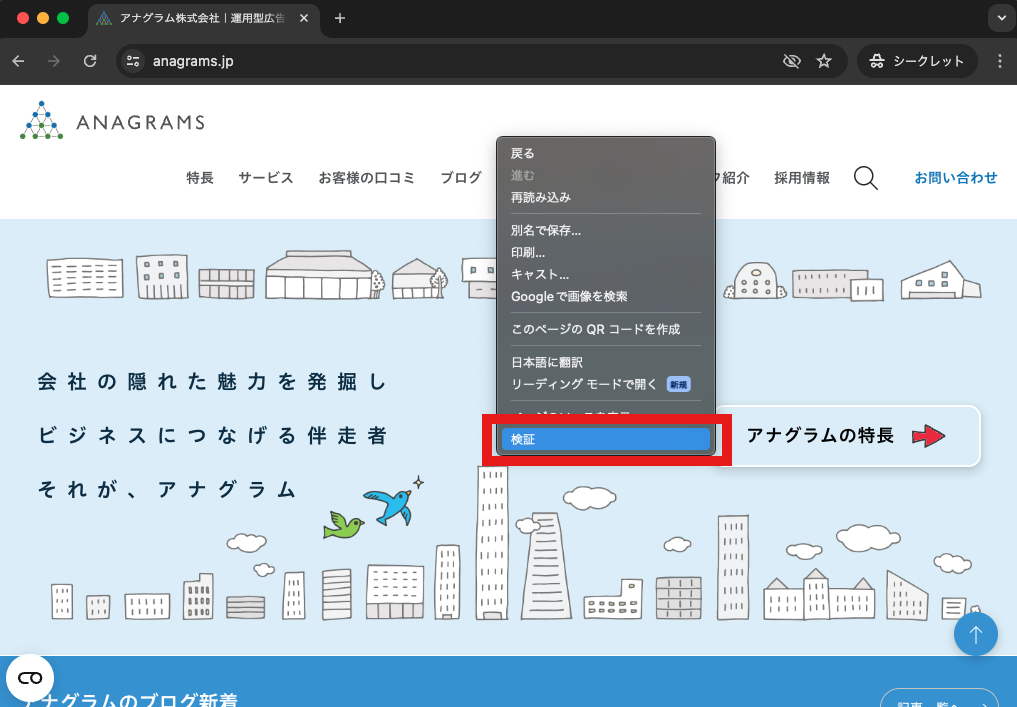This screenshot has height=707, width=1017.
Task: Bookmark page with star icon
Action: [x=824, y=61]
